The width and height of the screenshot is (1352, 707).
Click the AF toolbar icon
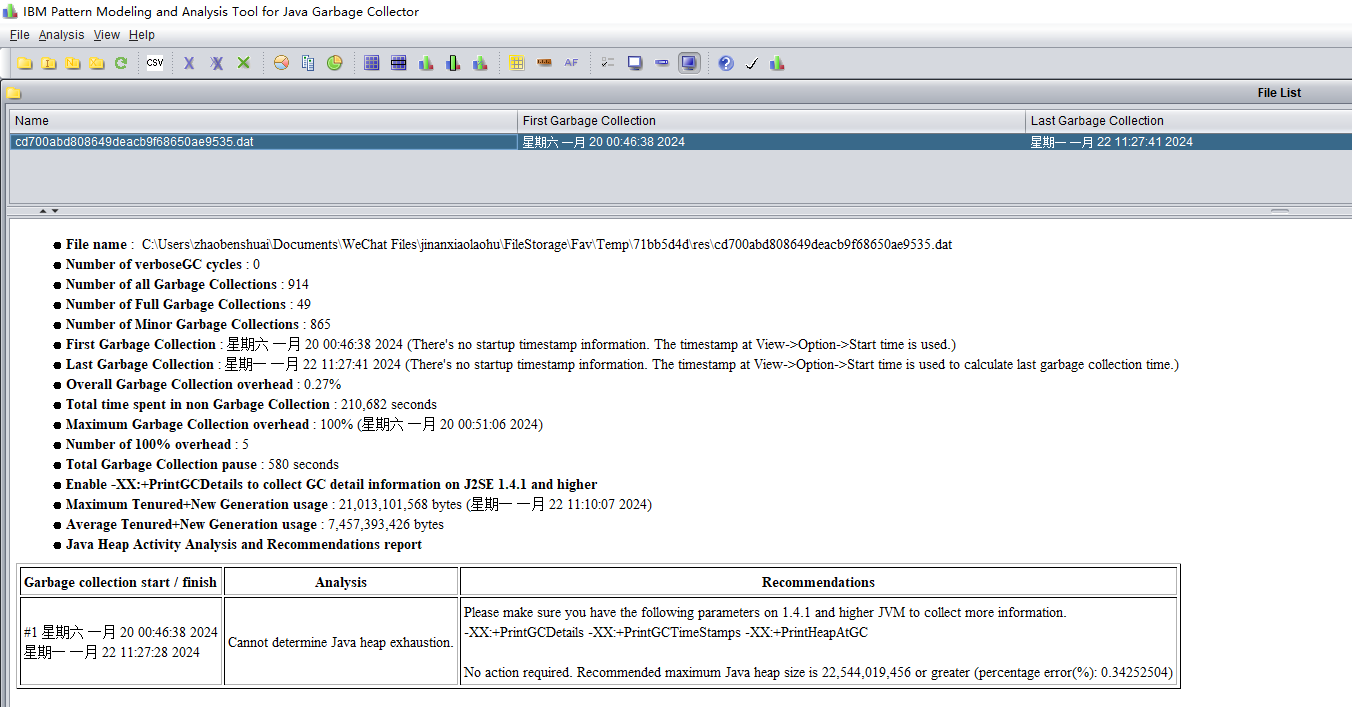coord(571,63)
